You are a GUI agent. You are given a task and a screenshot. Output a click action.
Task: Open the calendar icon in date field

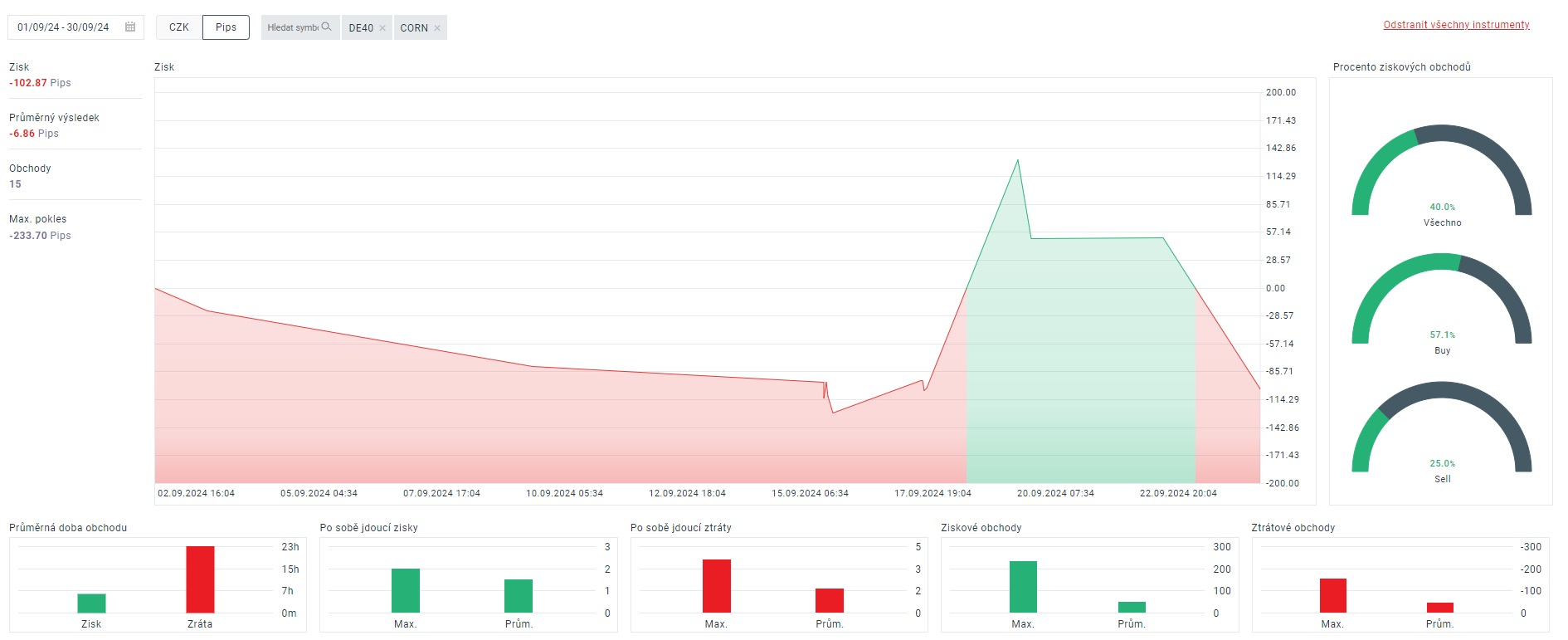pyautogui.click(x=130, y=27)
